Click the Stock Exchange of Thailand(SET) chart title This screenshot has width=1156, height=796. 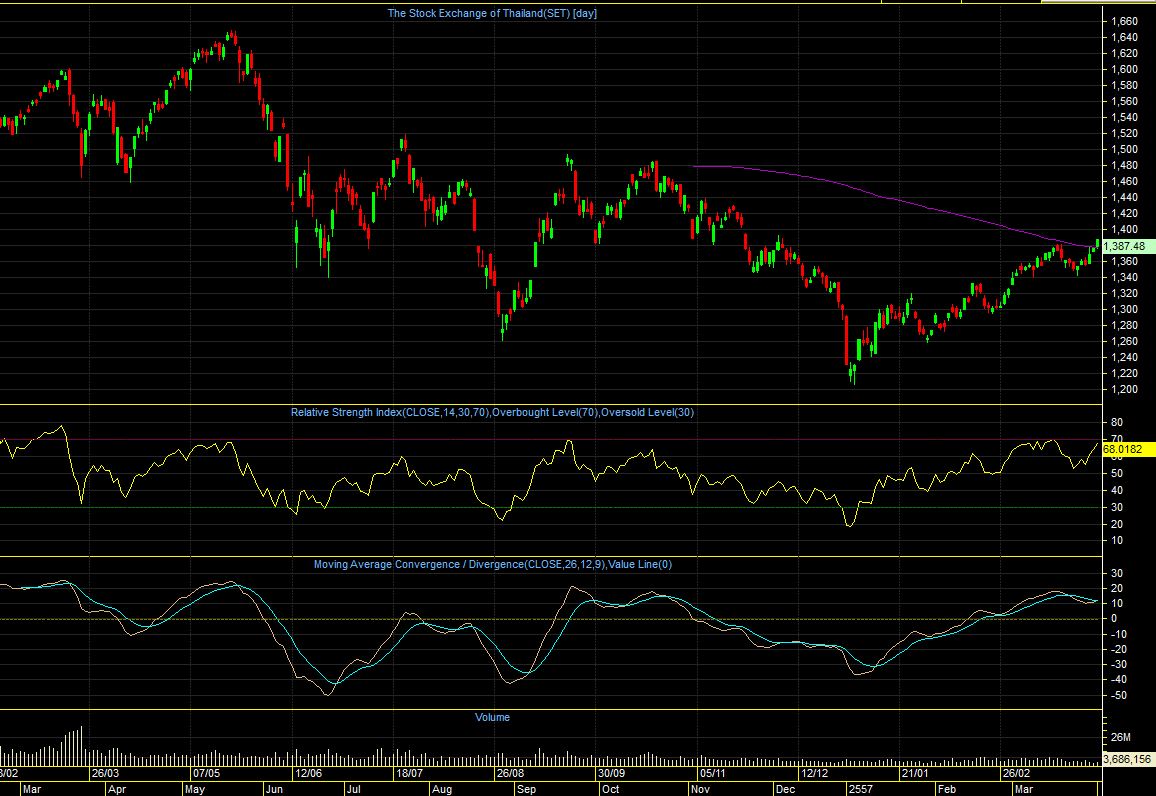tap(492, 13)
